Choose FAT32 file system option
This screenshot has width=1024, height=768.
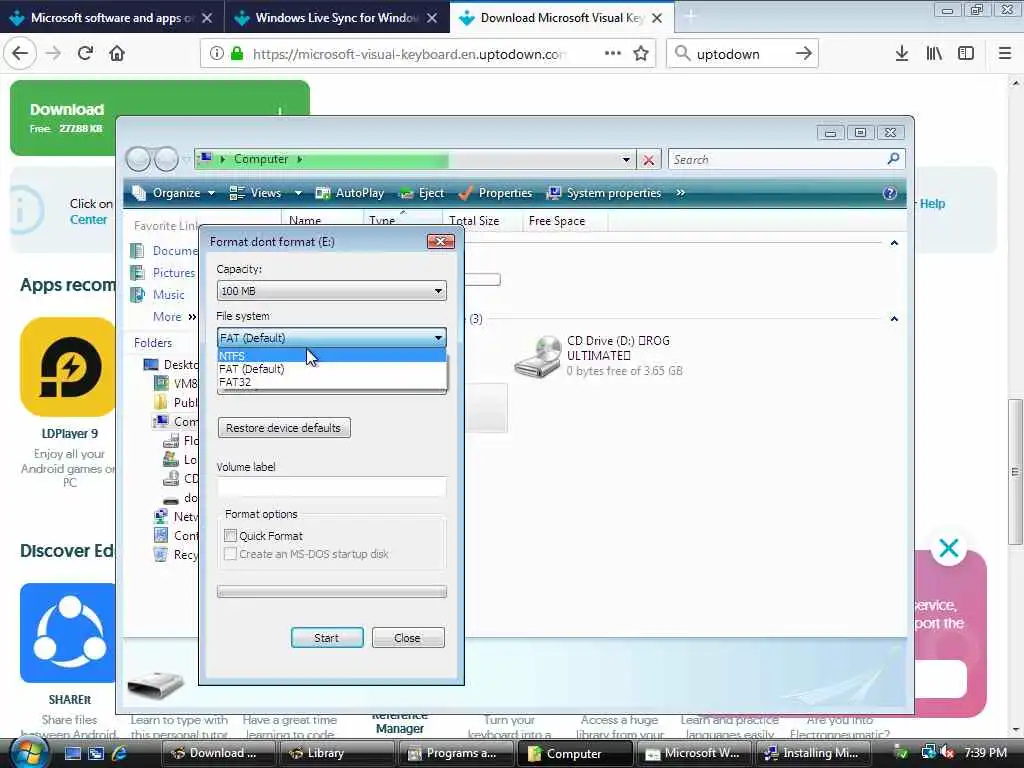pos(332,382)
